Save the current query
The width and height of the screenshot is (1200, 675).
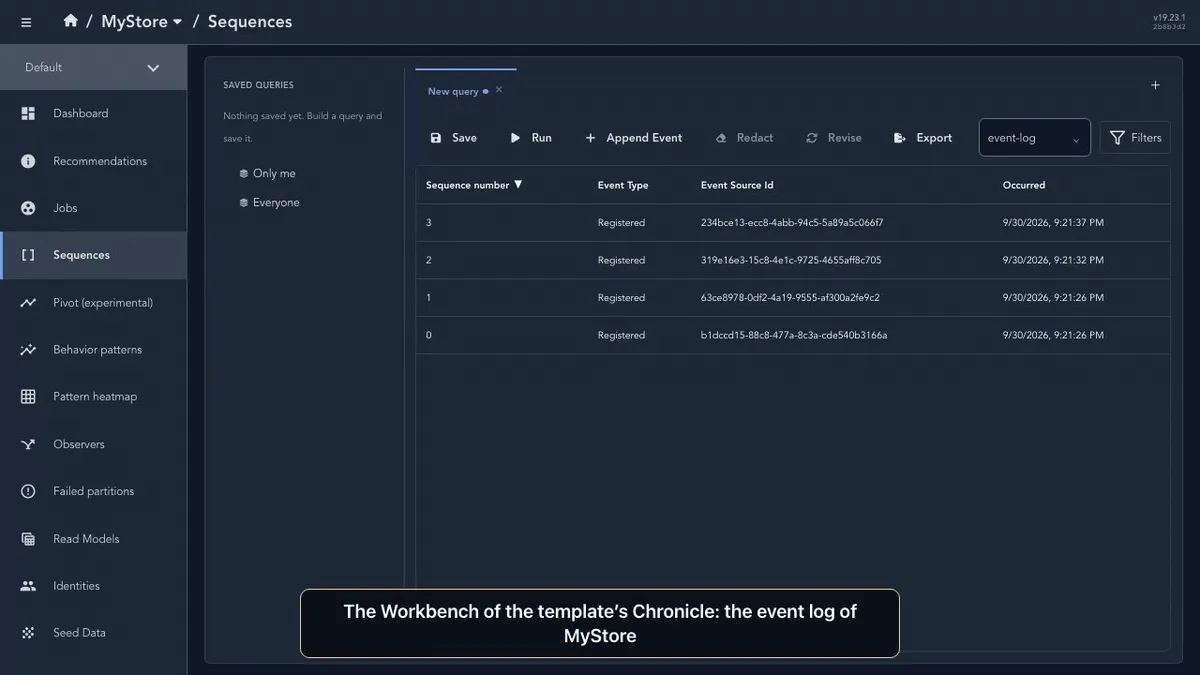tap(453, 138)
